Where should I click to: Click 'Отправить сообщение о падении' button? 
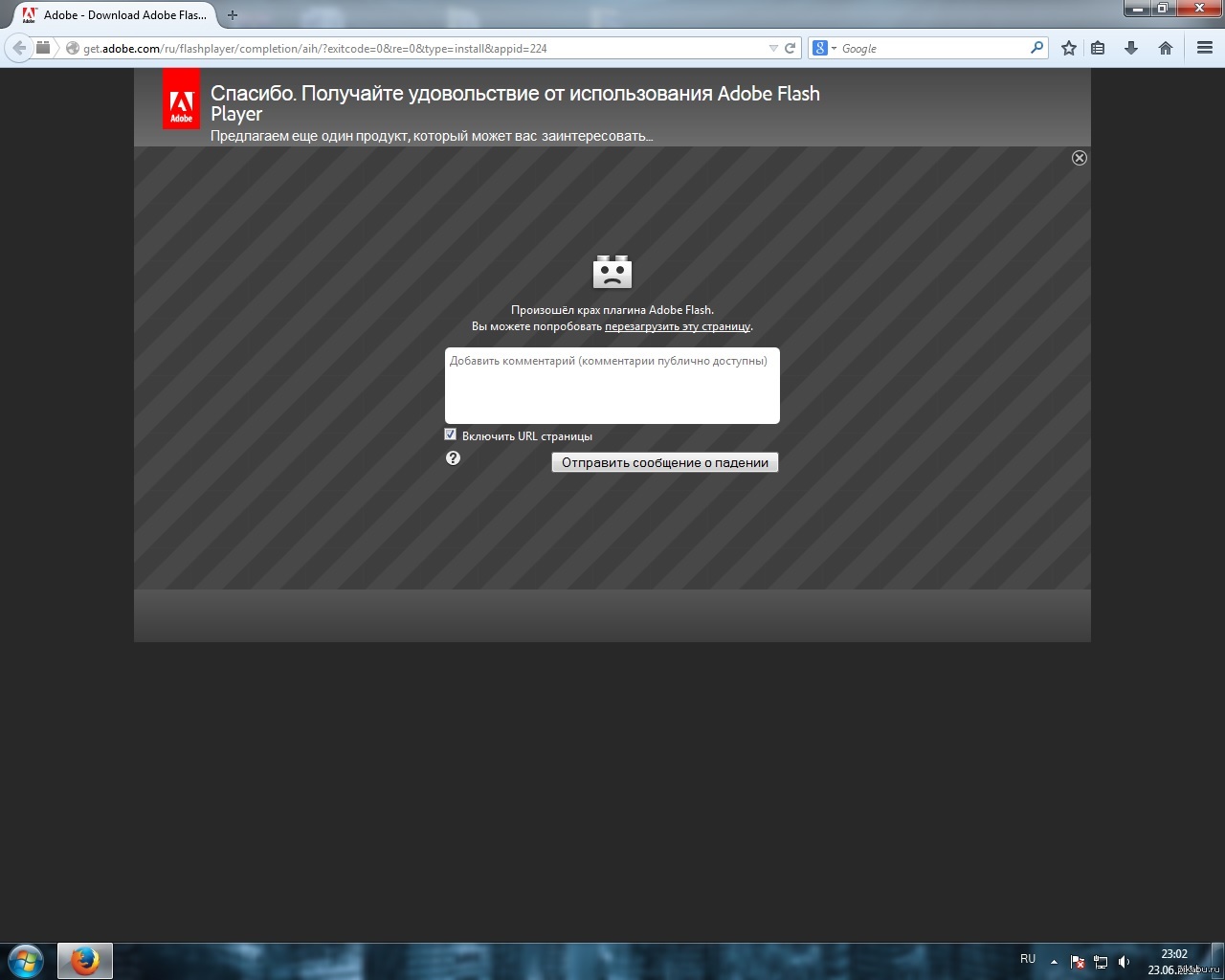pos(665,462)
